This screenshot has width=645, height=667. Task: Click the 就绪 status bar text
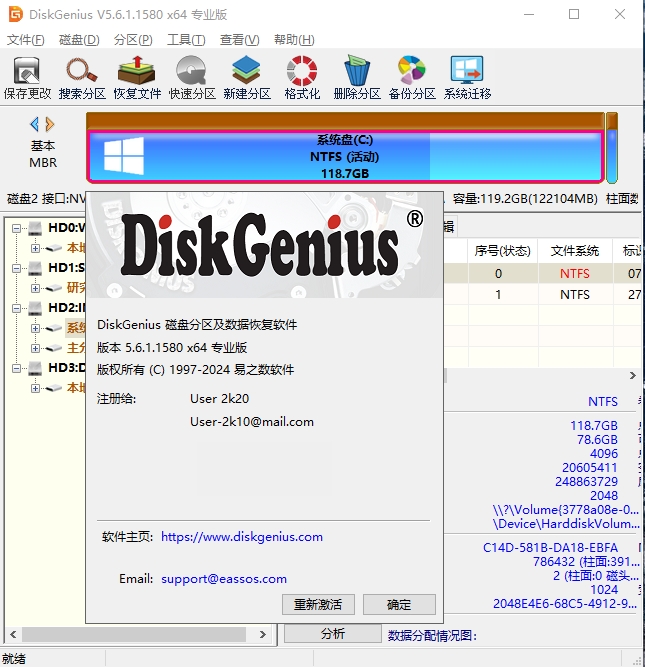14,658
